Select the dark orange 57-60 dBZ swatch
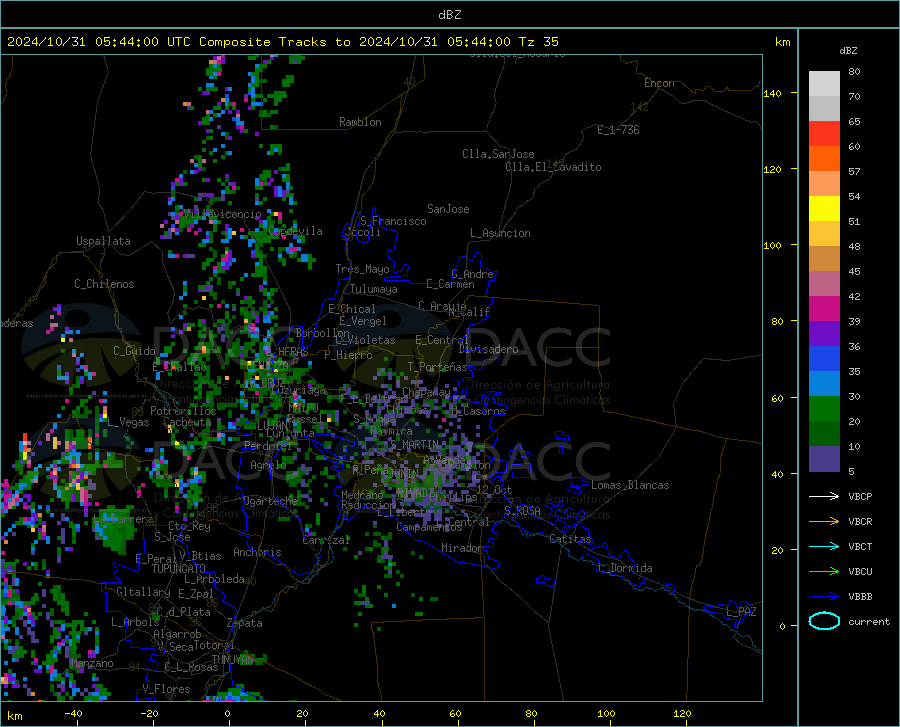Screen dimensions: 900x727 [824, 159]
